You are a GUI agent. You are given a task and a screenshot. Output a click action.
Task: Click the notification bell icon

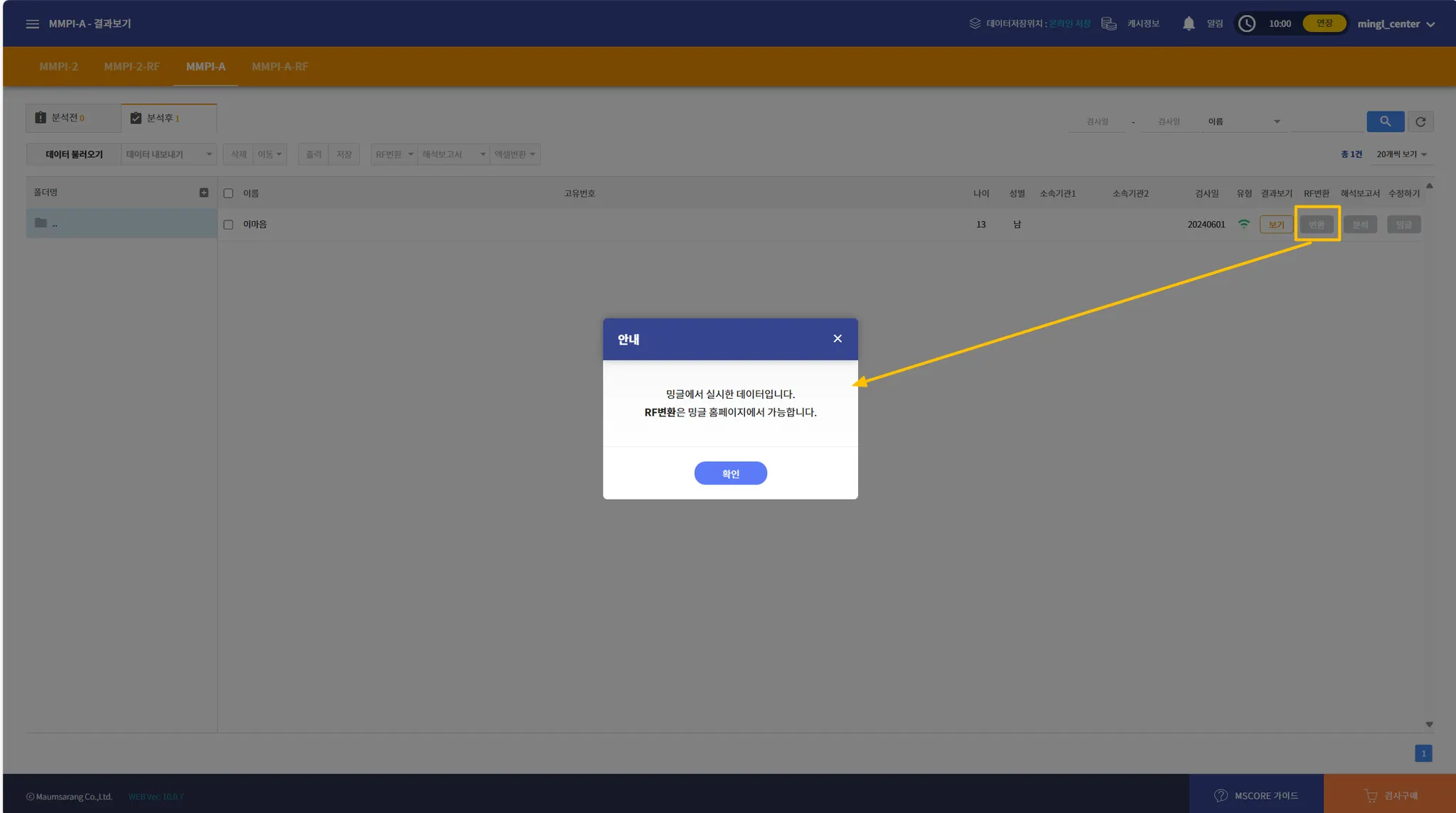(1188, 24)
